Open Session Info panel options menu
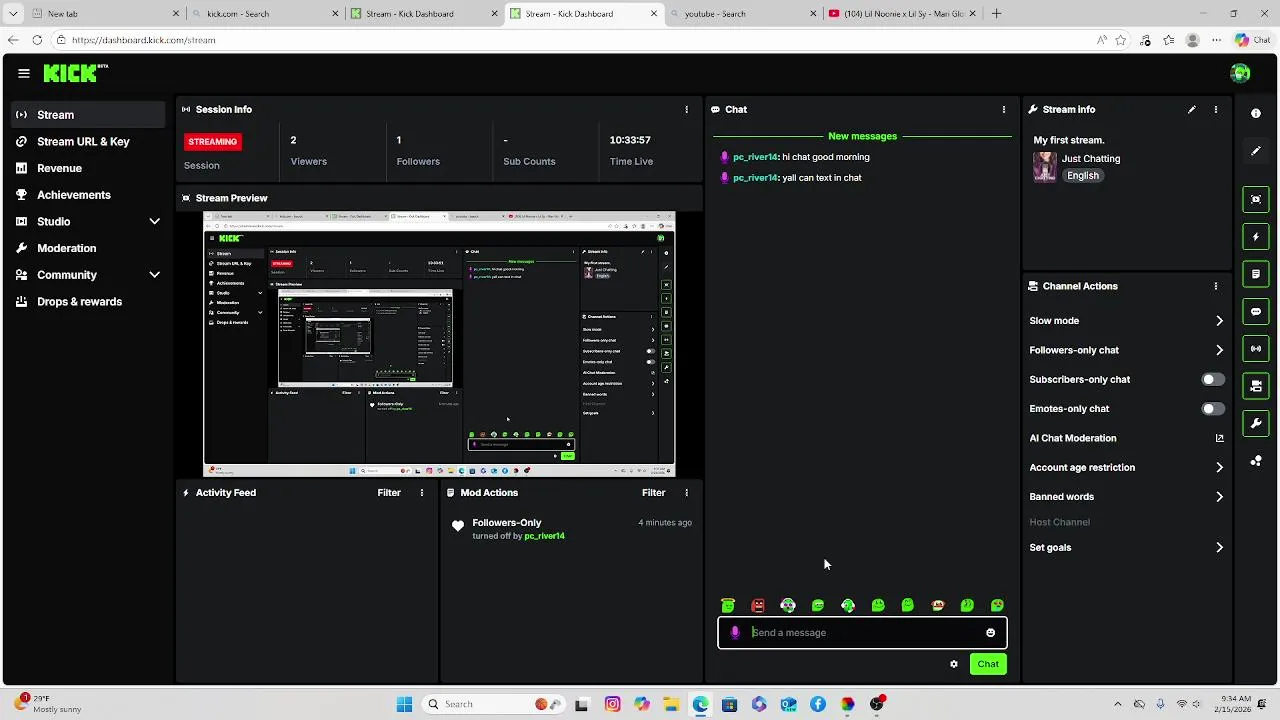1280x720 pixels. point(686,109)
